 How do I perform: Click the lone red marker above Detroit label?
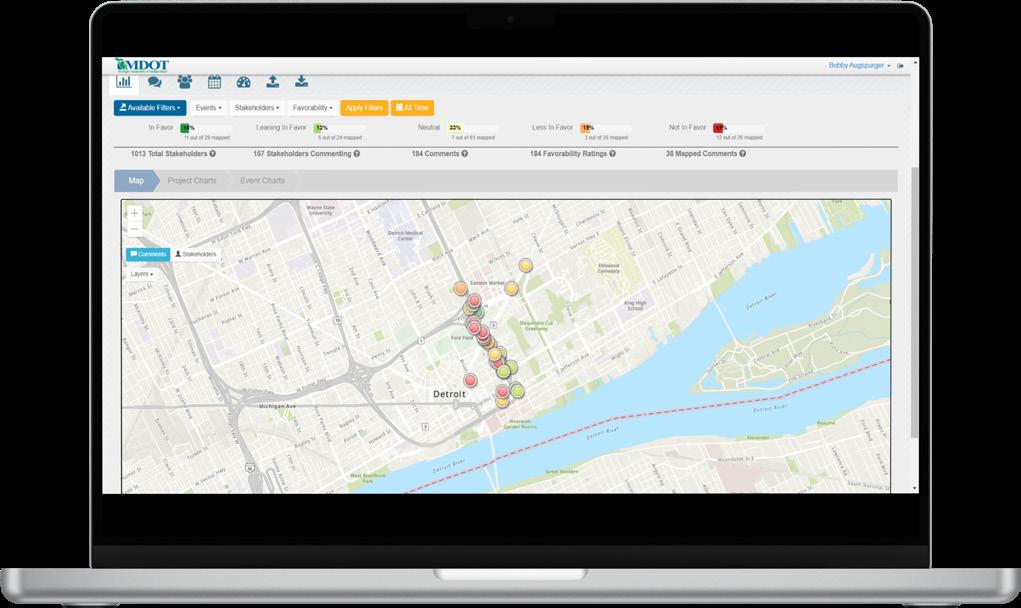pos(469,380)
